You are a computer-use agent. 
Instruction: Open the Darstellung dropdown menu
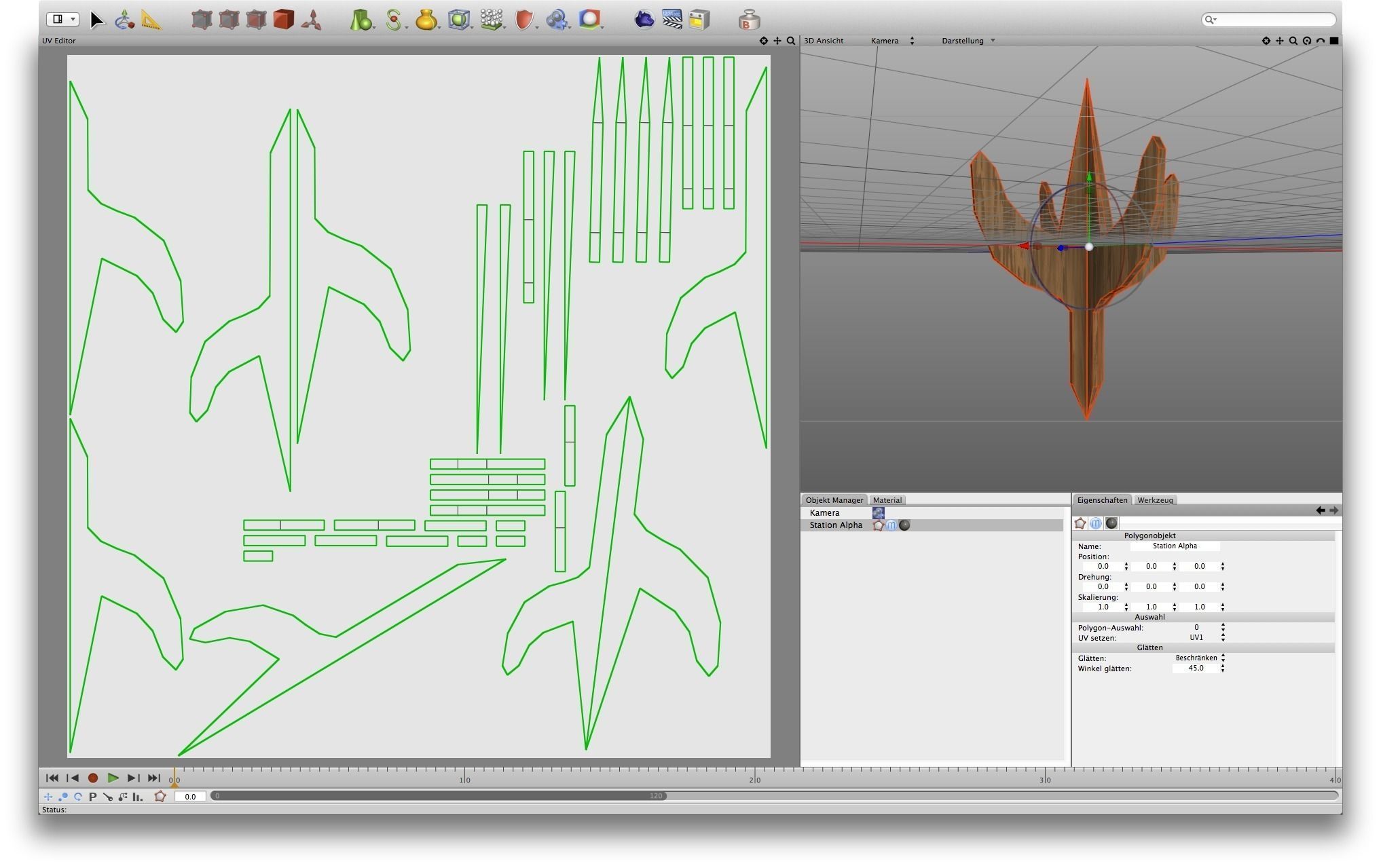coord(968,41)
